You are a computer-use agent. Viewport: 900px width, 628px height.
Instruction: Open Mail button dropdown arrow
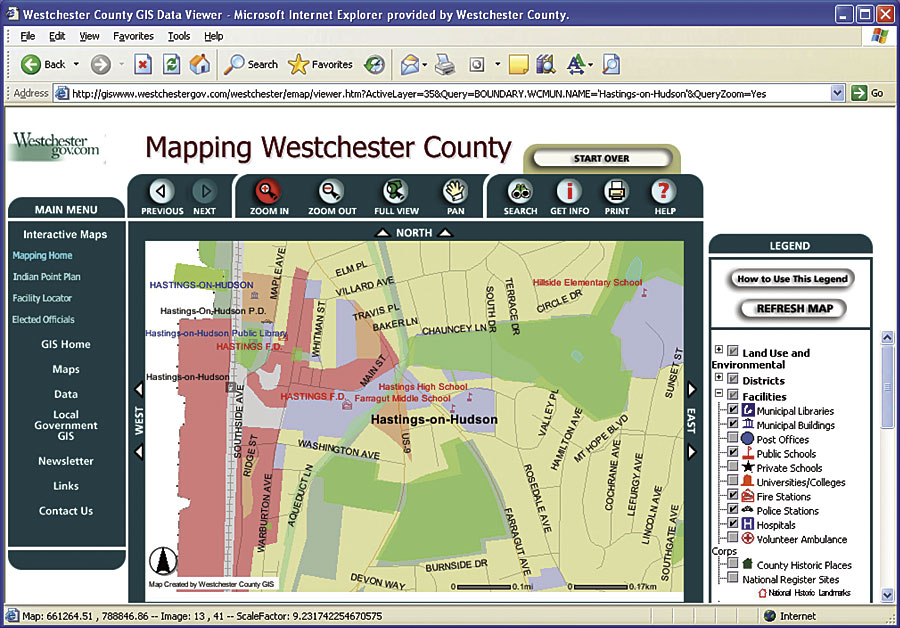[425, 65]
